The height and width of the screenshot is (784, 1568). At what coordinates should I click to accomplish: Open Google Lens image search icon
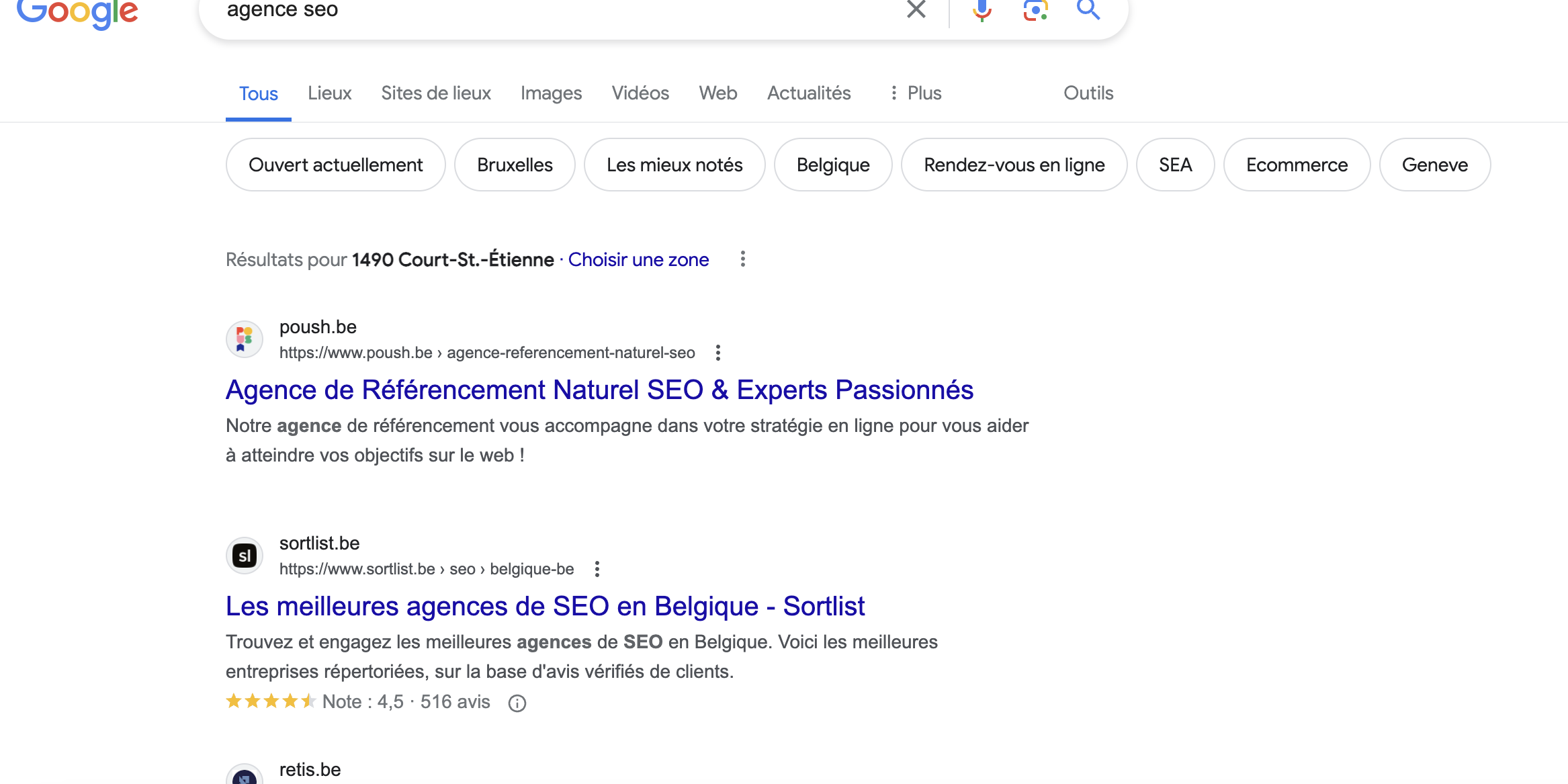pos(1035,9)
